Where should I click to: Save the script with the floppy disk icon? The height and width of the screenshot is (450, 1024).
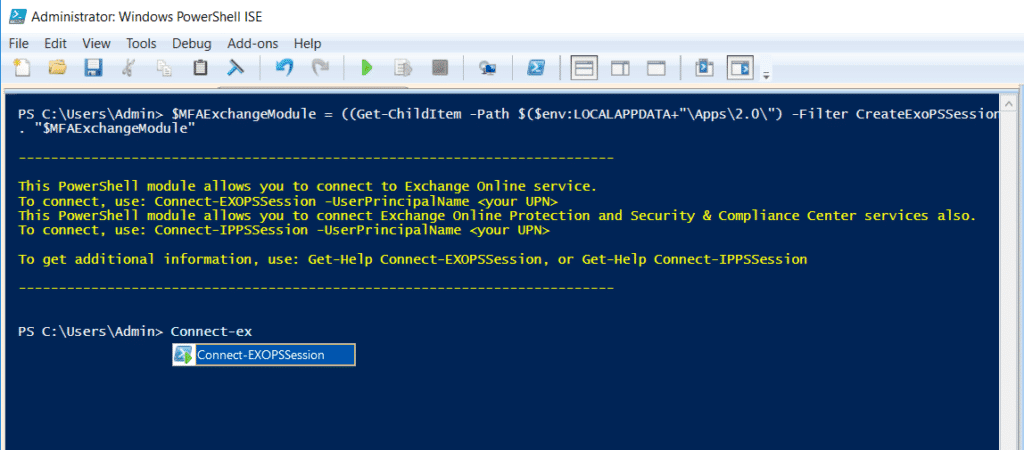93,67
